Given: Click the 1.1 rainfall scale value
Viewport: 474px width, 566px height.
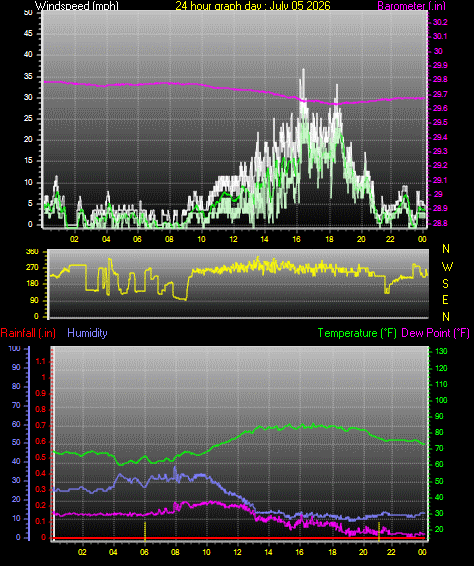Looking at the screenshot, I should pyautogui.click(x=41, y=361).
